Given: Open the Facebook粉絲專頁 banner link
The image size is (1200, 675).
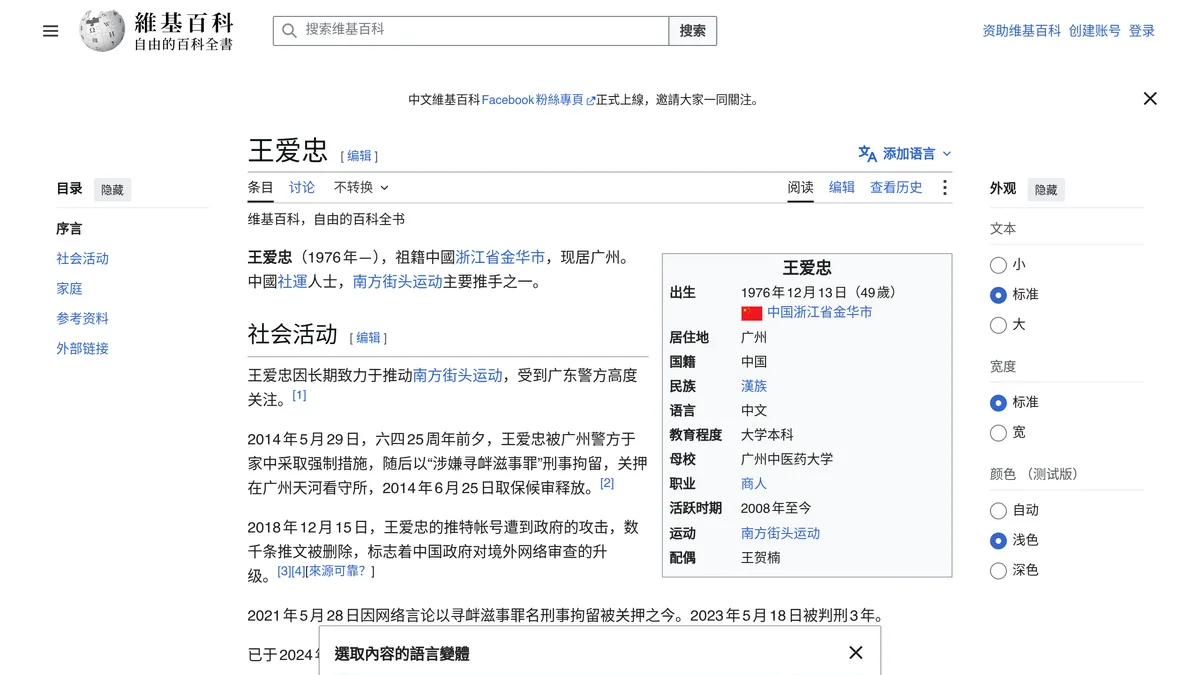Looking at the screenshot, I should click(x=538, y=100).
